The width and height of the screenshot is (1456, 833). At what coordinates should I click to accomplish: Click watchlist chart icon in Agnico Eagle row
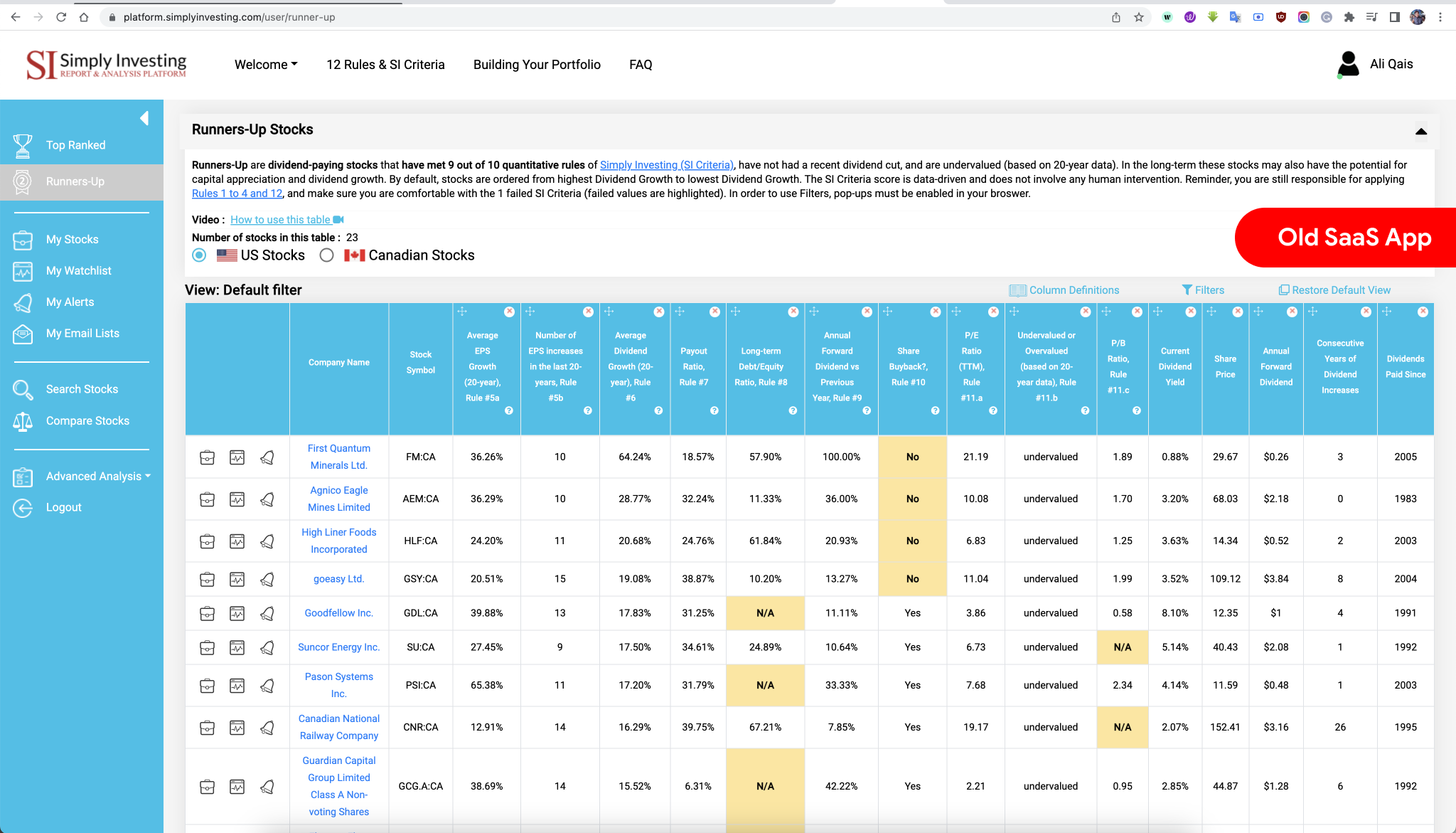(x=237, y=499)
